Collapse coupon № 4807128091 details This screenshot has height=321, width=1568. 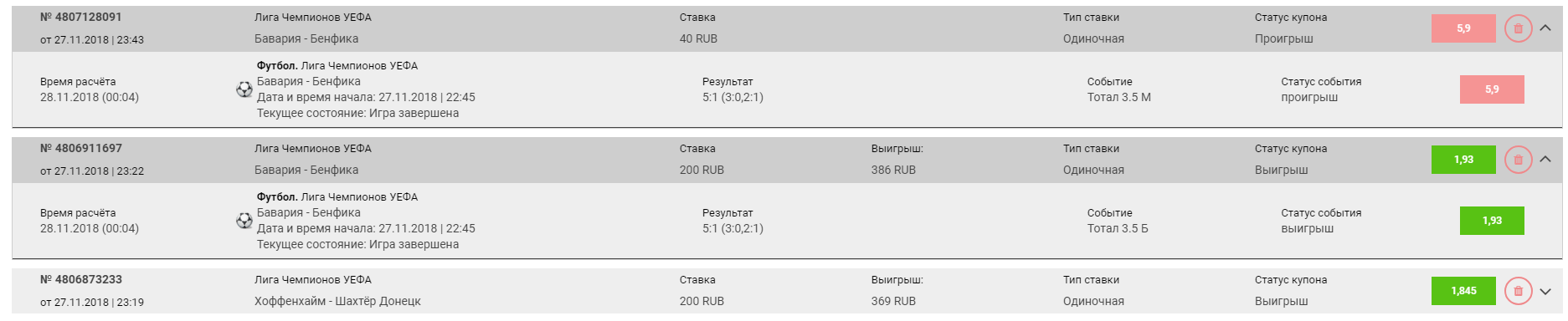pos(1545,28)
